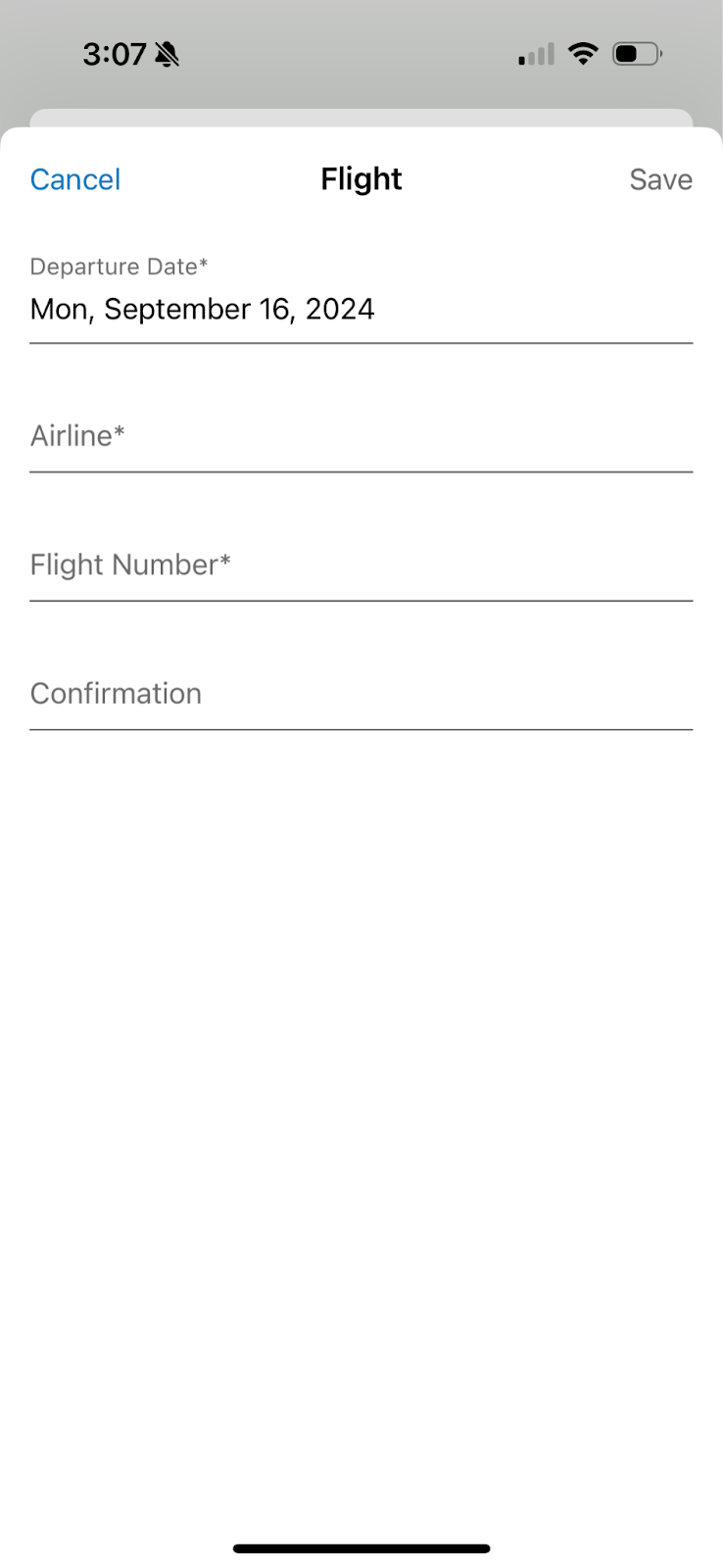Tap the asterisk next to Airline
This screenshot has height=1568, width=723.
(x=120, y=431)
